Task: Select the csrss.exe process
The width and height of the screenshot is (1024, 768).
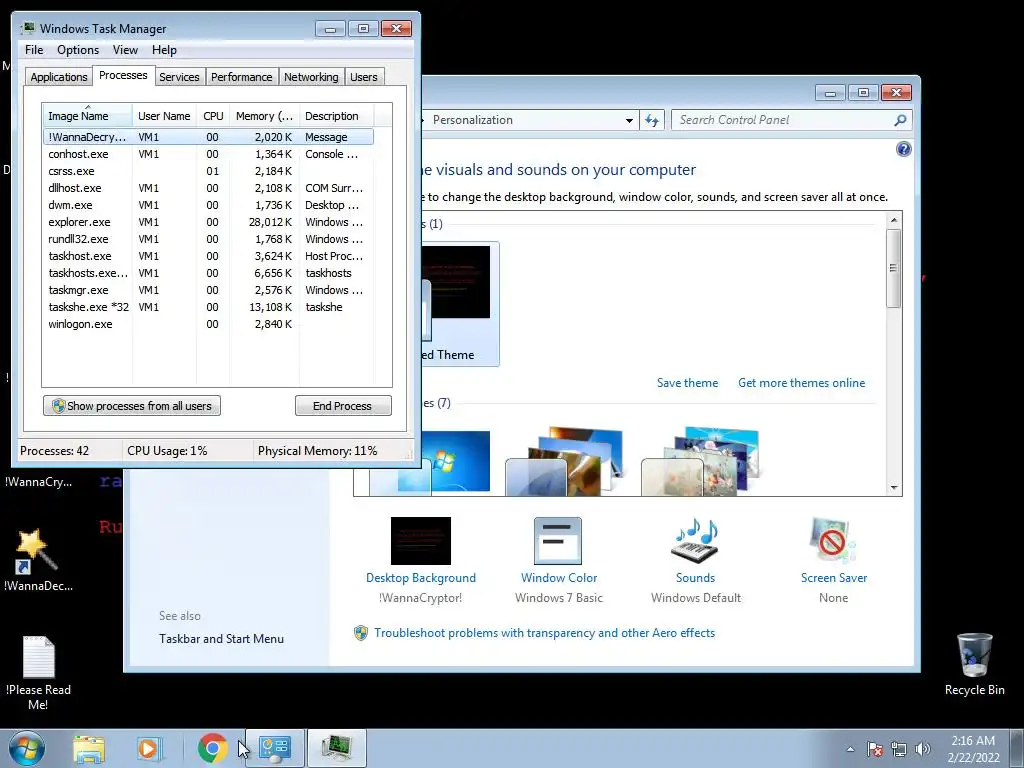Action: tap(208, 171)
